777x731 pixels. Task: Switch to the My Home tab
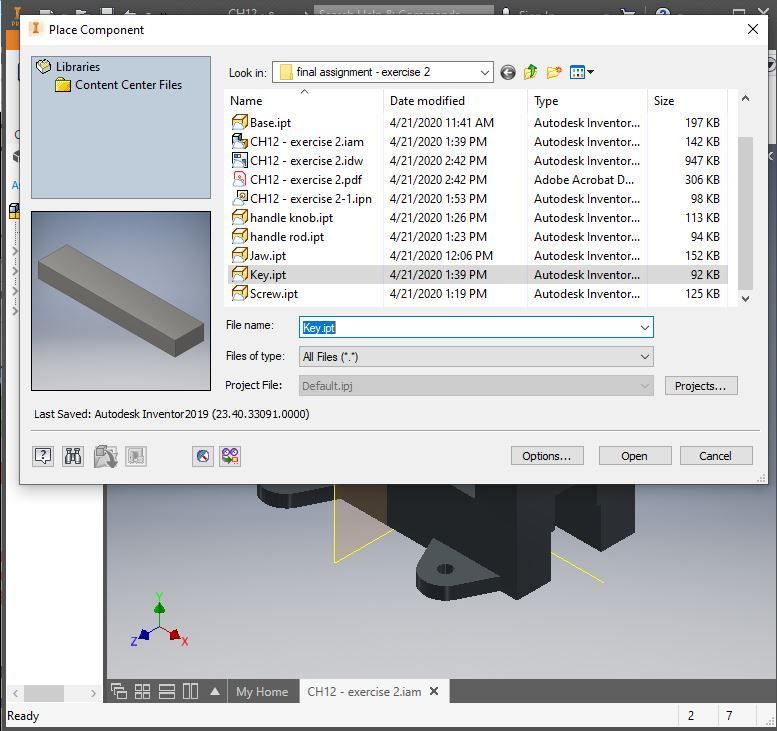(x=262, y=691)
